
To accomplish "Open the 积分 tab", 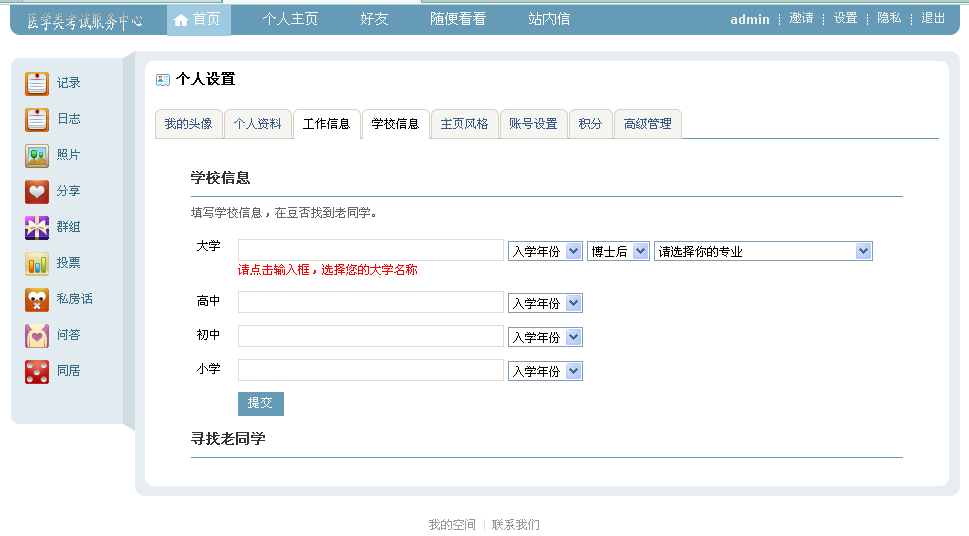I will pos(590,124).
